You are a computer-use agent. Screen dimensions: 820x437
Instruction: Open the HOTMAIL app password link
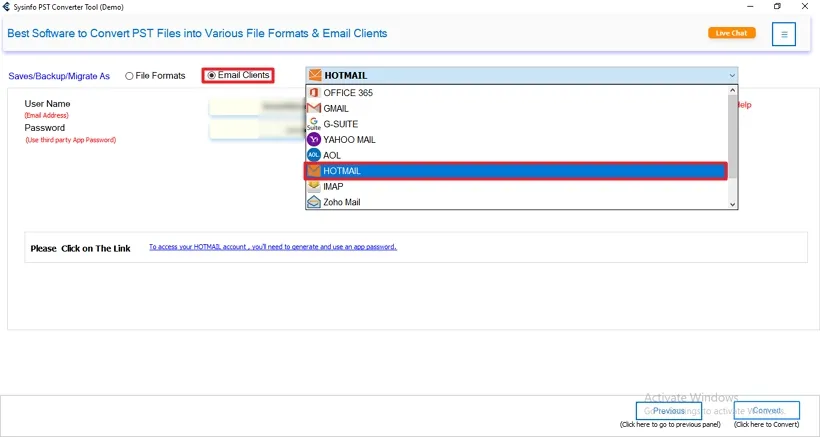point(273,247)
